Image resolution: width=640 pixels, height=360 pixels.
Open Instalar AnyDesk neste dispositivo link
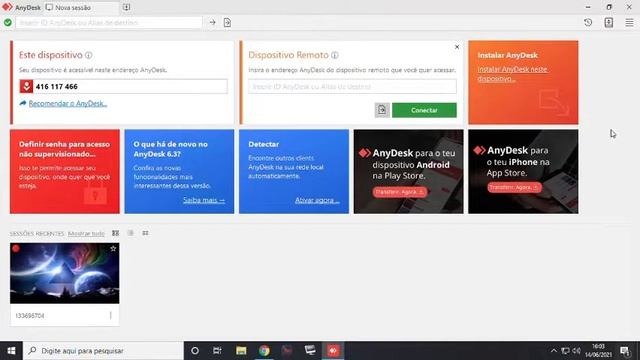[513, 74]
